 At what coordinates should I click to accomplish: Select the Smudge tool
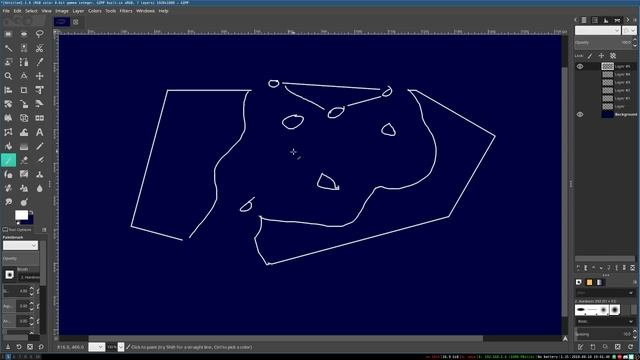coord(8,202)
